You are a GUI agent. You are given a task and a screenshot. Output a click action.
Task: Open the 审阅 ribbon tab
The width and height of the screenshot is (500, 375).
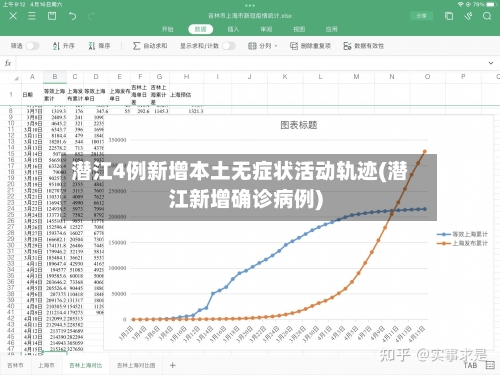pyautogui.click(x=266, y=29)
